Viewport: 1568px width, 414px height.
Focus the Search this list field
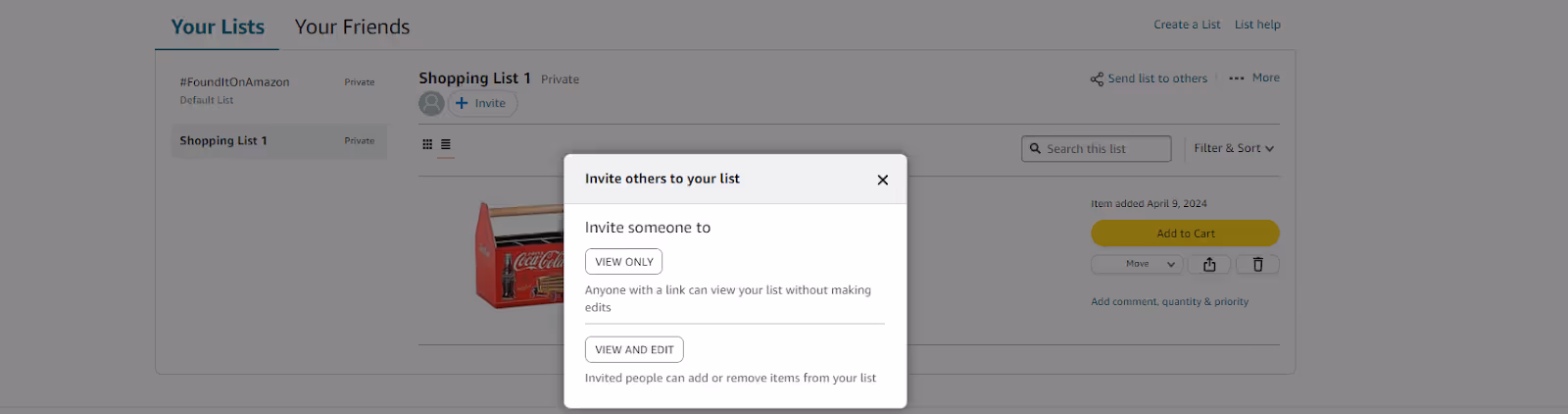click(x=1097, y=148)
